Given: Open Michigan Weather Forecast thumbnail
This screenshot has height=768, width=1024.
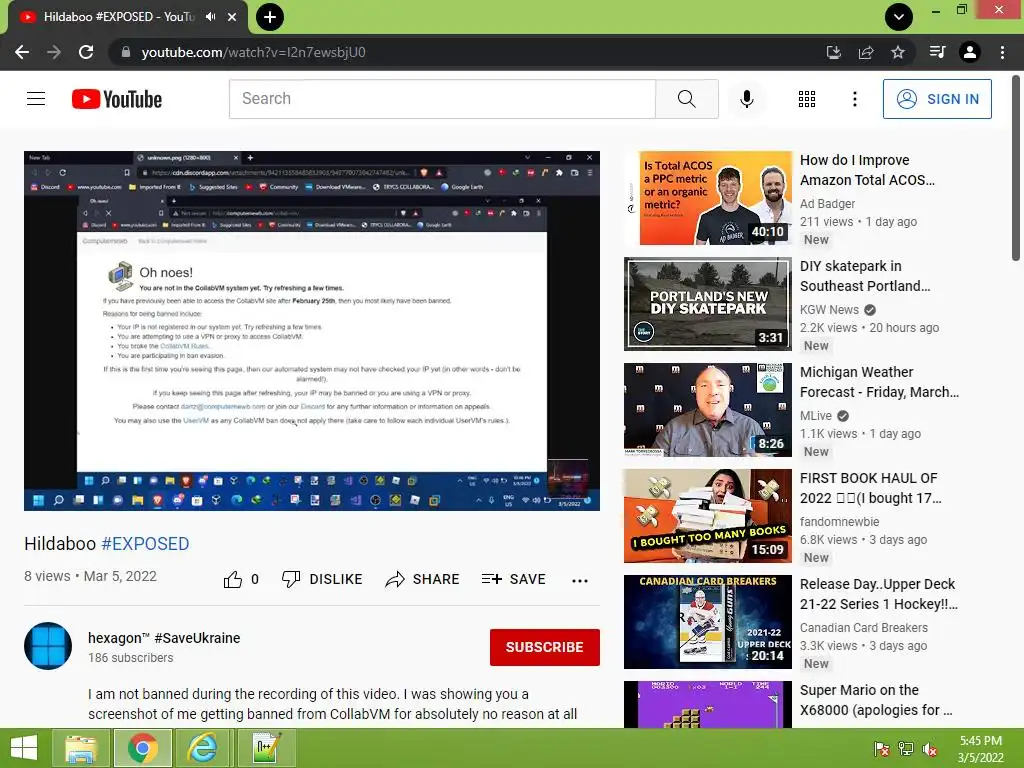Looking at the screenshot, I should [x=708, y=410].
